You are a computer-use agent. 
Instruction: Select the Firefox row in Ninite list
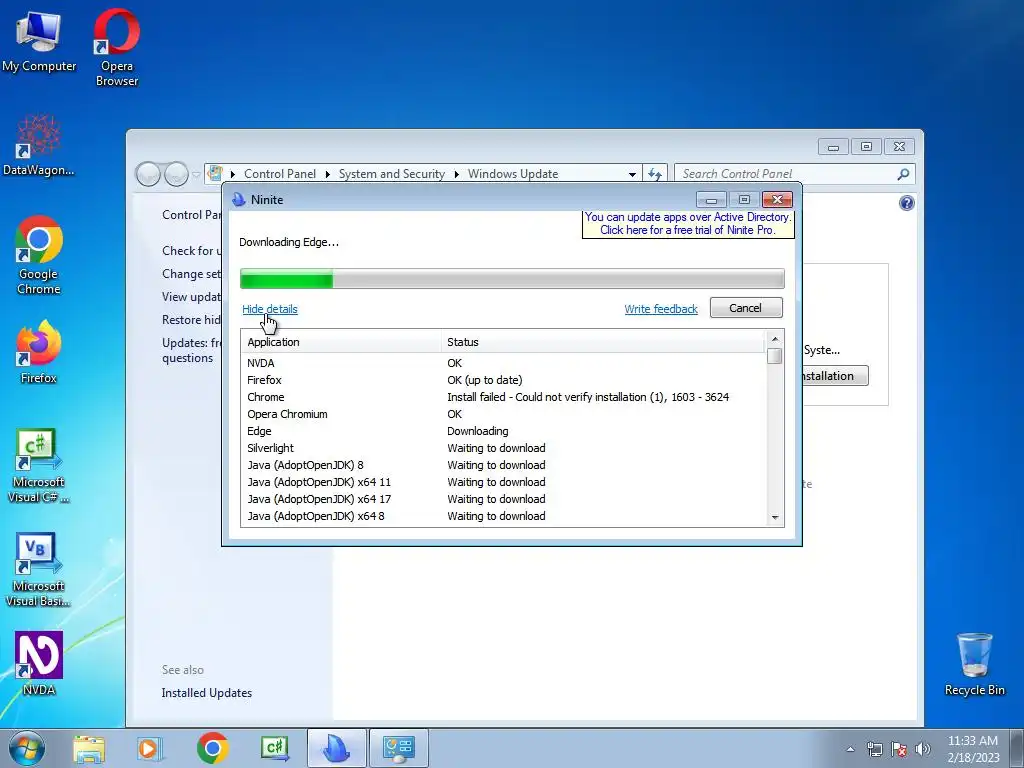(504, 380)
